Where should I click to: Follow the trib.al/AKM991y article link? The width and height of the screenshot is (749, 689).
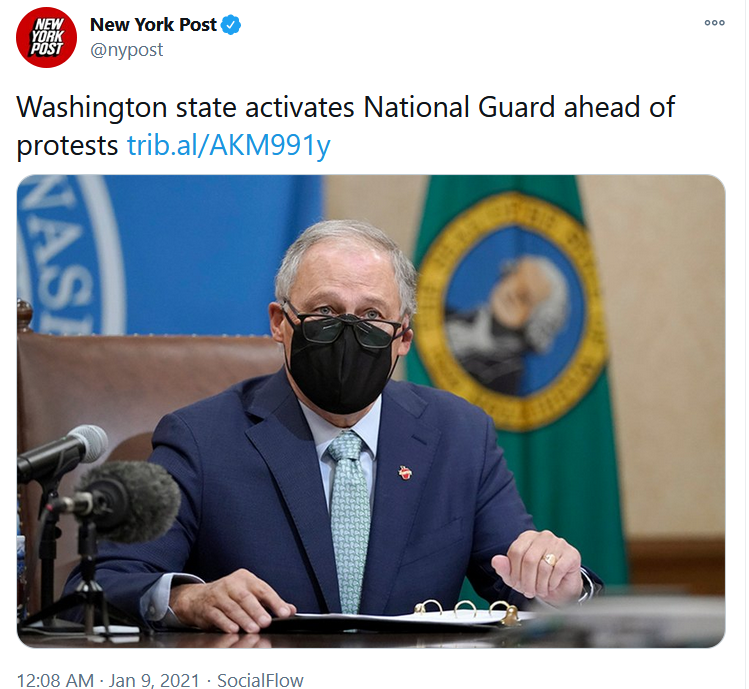coord(228,145)
